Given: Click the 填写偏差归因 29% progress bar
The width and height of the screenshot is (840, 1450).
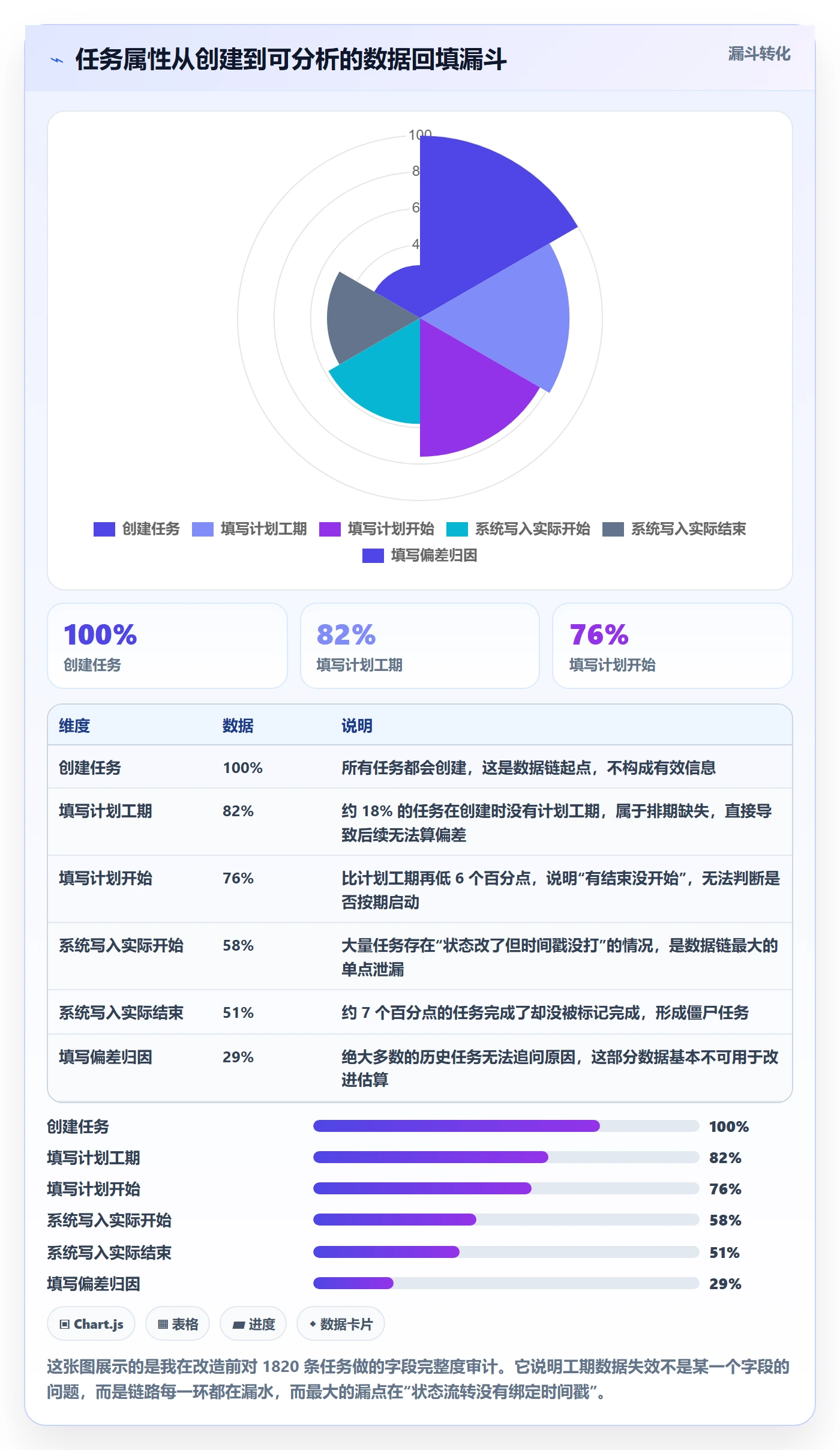Looking at the screenshot, I should (506, 1283).
